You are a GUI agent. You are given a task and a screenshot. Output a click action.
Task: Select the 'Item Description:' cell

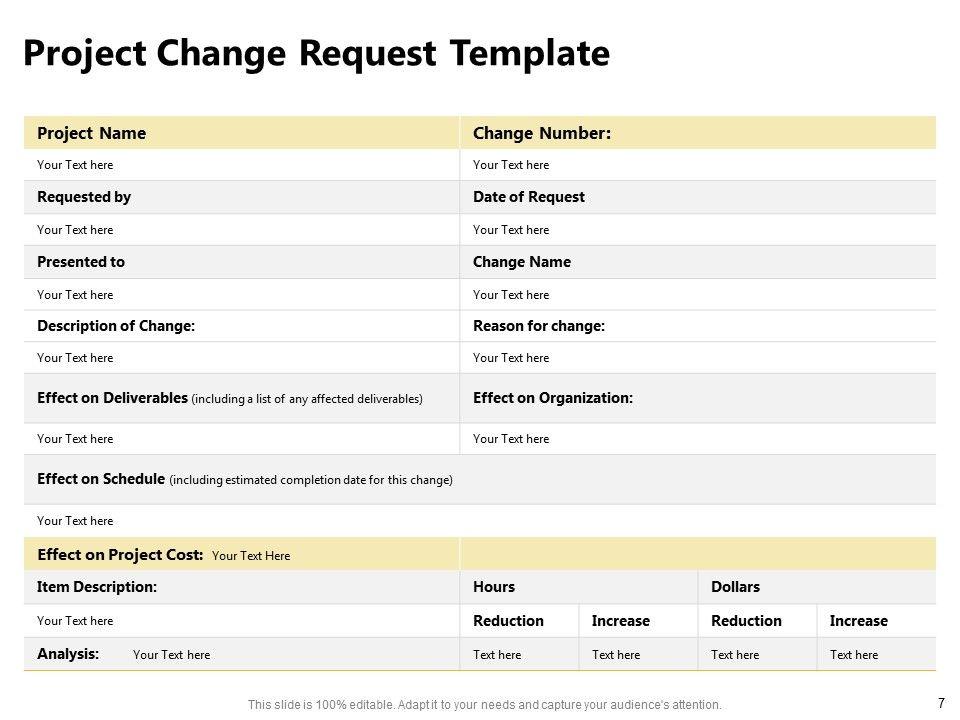97,587
